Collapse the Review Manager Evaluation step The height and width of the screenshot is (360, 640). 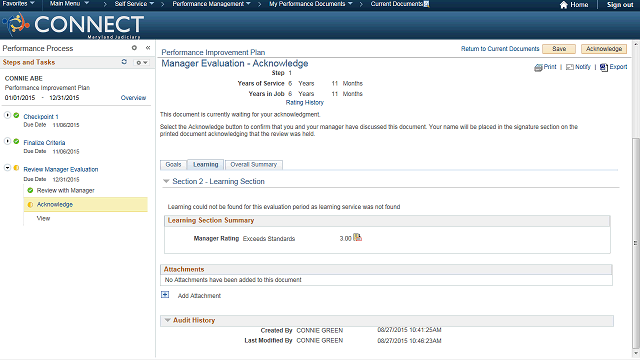tap(7, 168)
